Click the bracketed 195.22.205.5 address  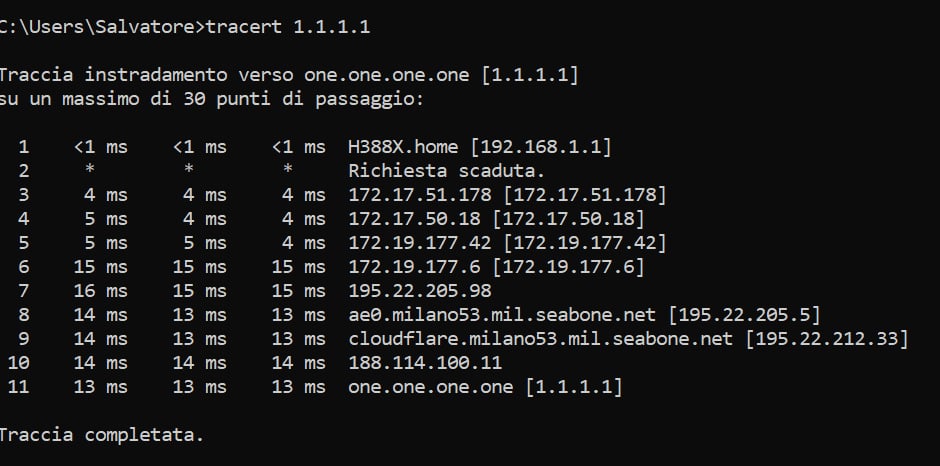click(x=744, y=315)
